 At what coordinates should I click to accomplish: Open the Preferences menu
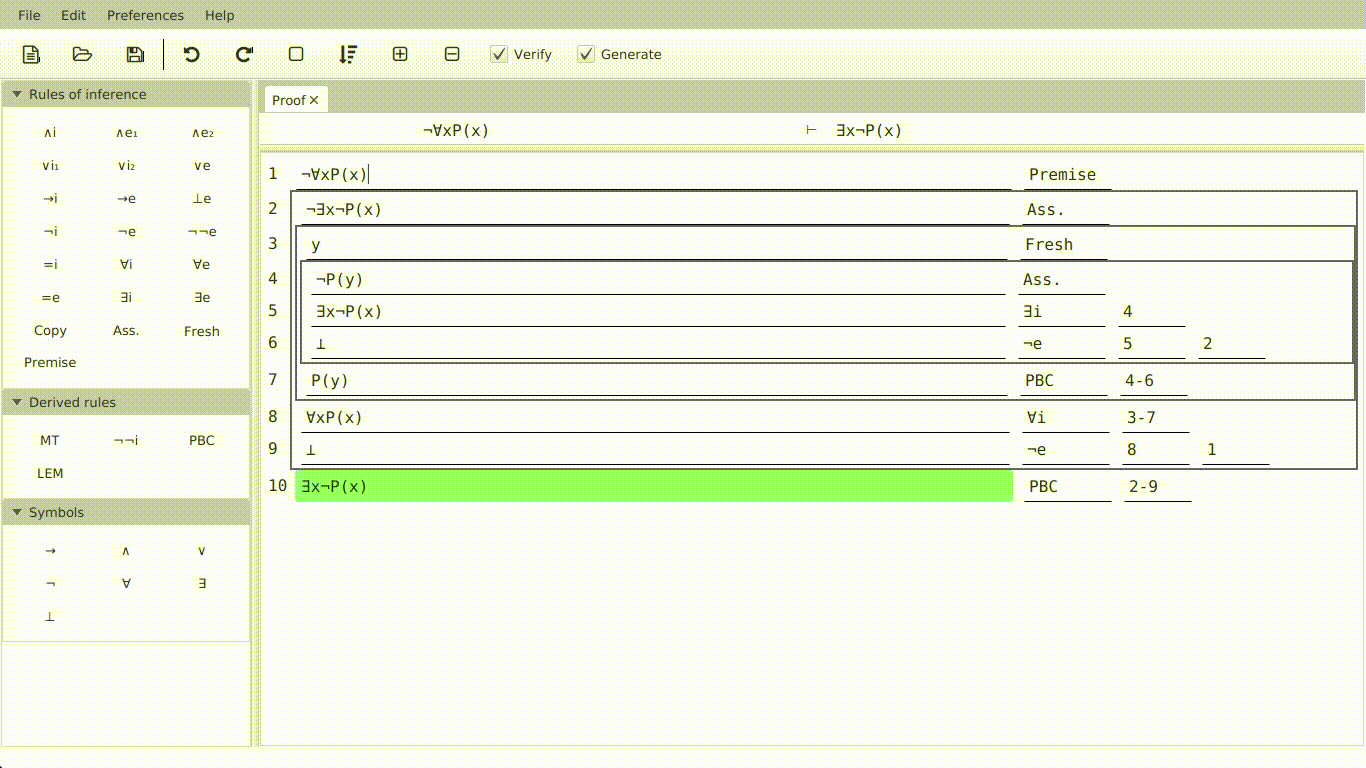tap(145, 15)
